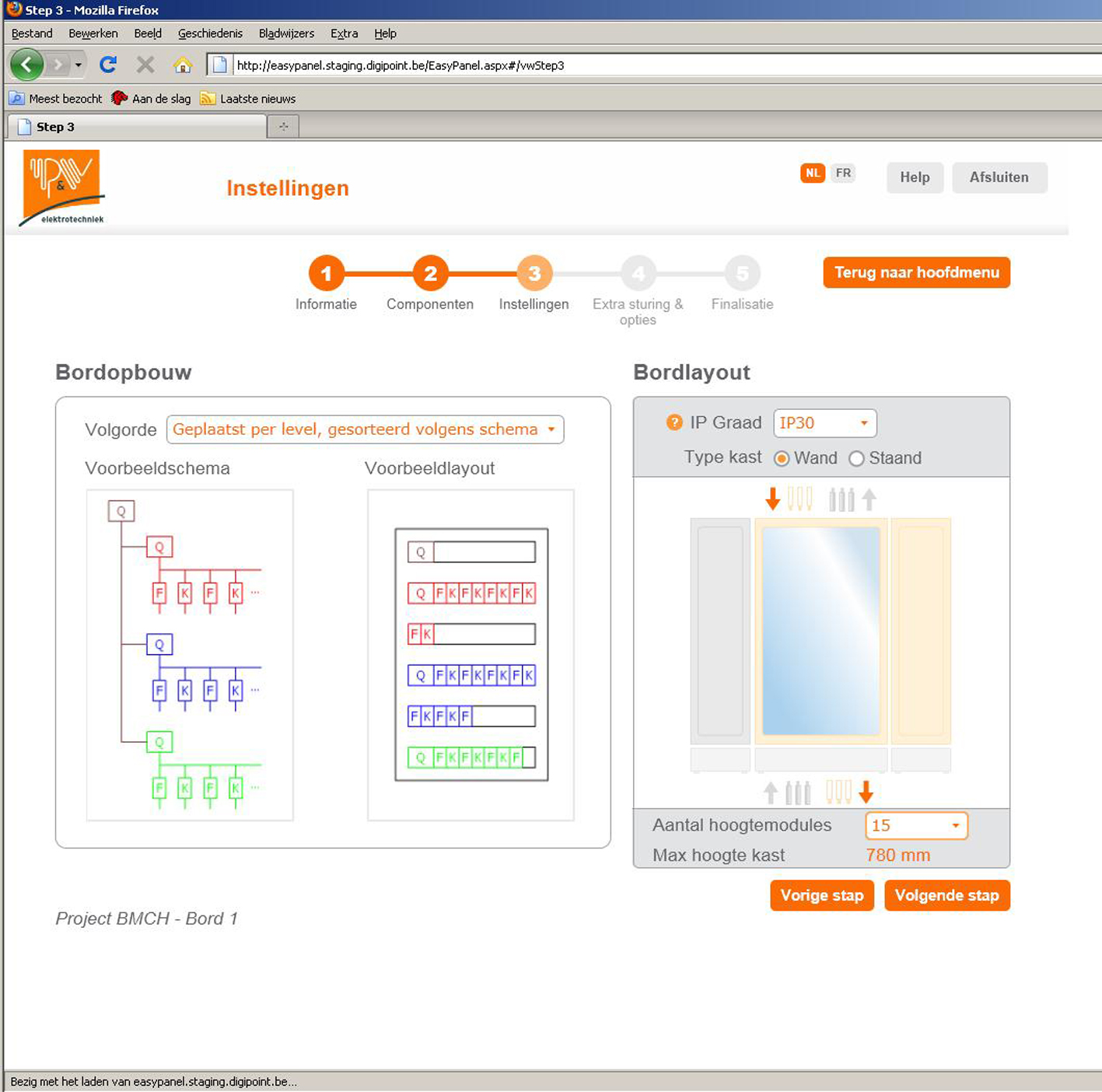
Task: Expand the Aantal hoogtemodules dropdown
Action: click(916, 825)
